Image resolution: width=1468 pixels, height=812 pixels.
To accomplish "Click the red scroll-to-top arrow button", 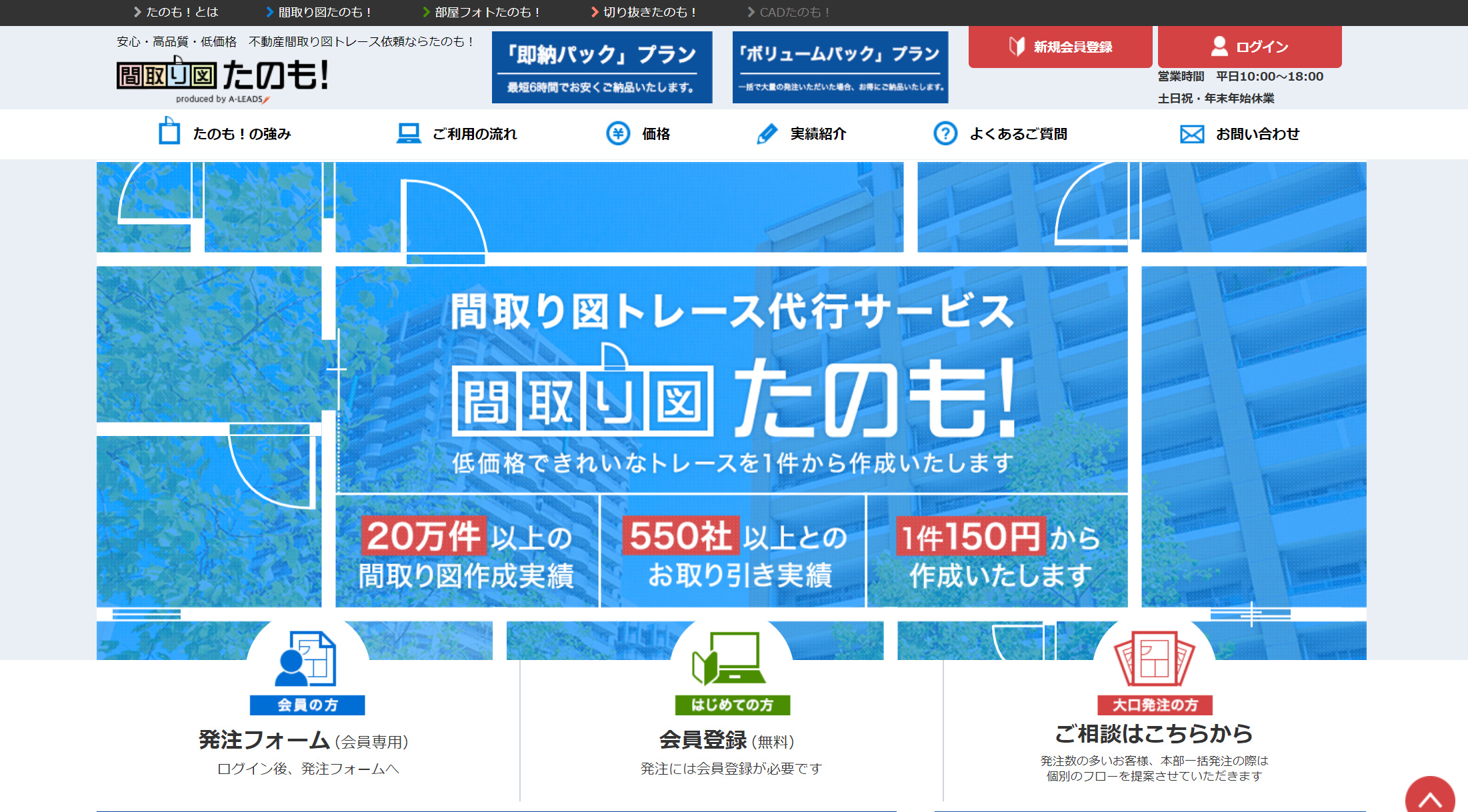I will 1430,797.
